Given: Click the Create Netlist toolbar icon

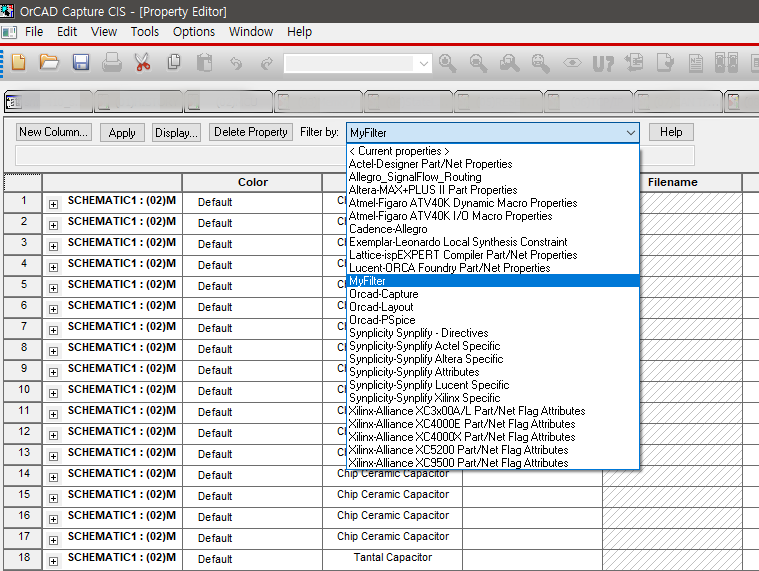Looking at the screenshot, I should [x=696, y=63].
